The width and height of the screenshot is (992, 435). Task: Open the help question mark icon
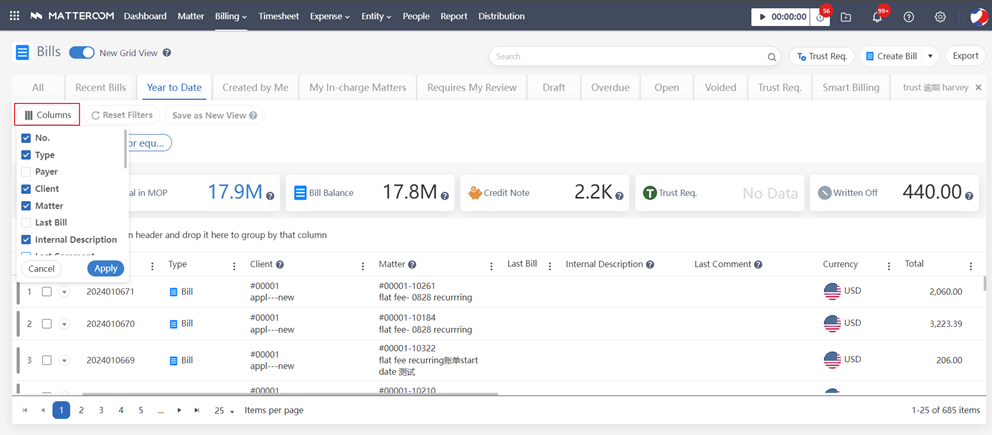coord(908,17)
